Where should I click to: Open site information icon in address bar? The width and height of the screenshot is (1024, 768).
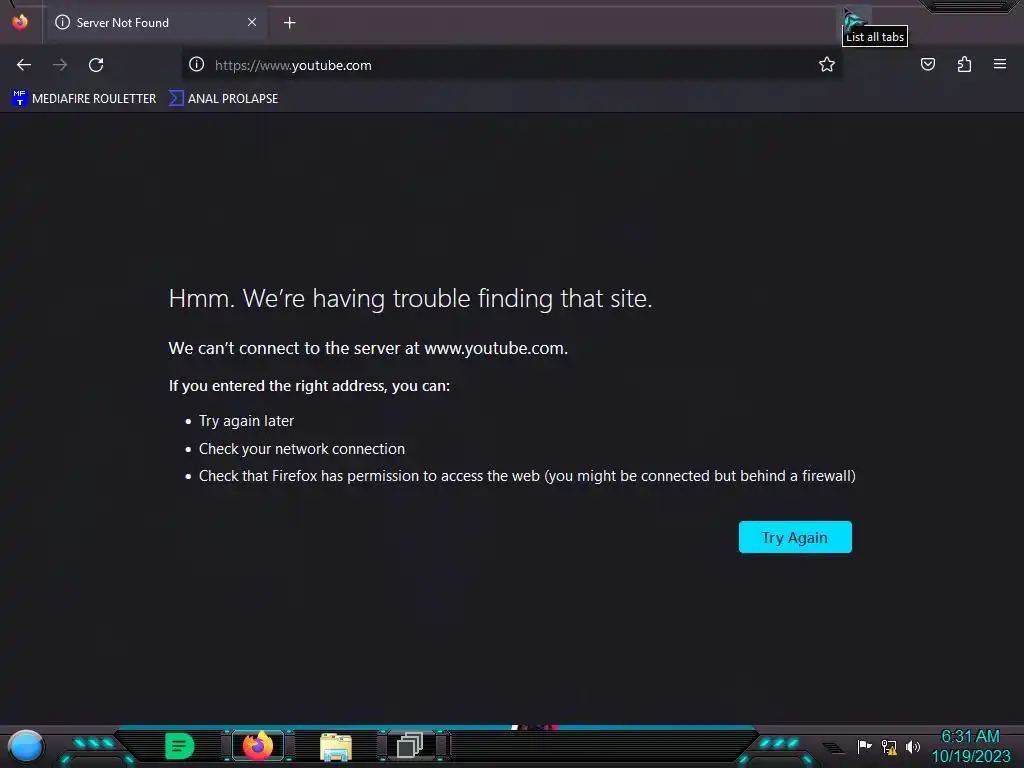tap(197, 64)
